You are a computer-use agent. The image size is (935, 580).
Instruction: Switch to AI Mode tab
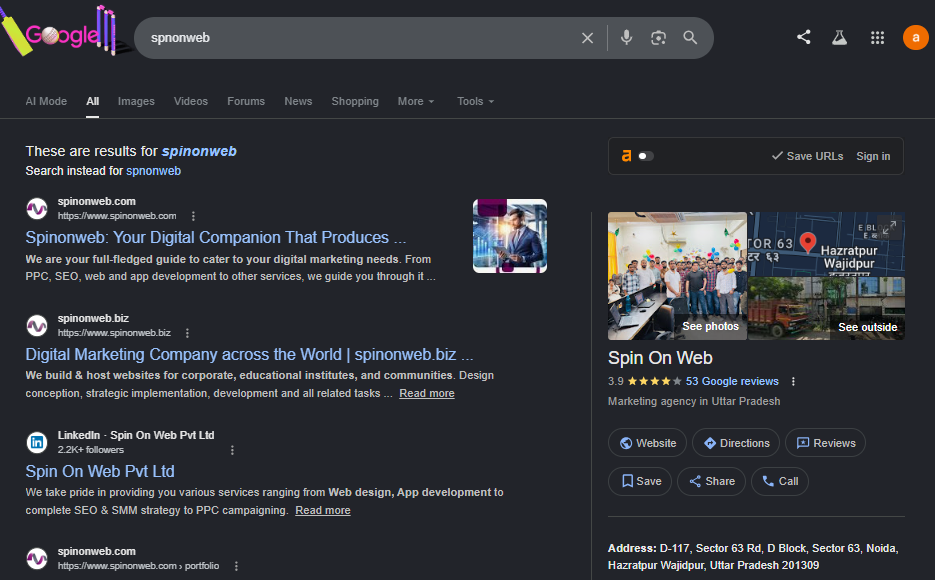(x=46, y=101)
